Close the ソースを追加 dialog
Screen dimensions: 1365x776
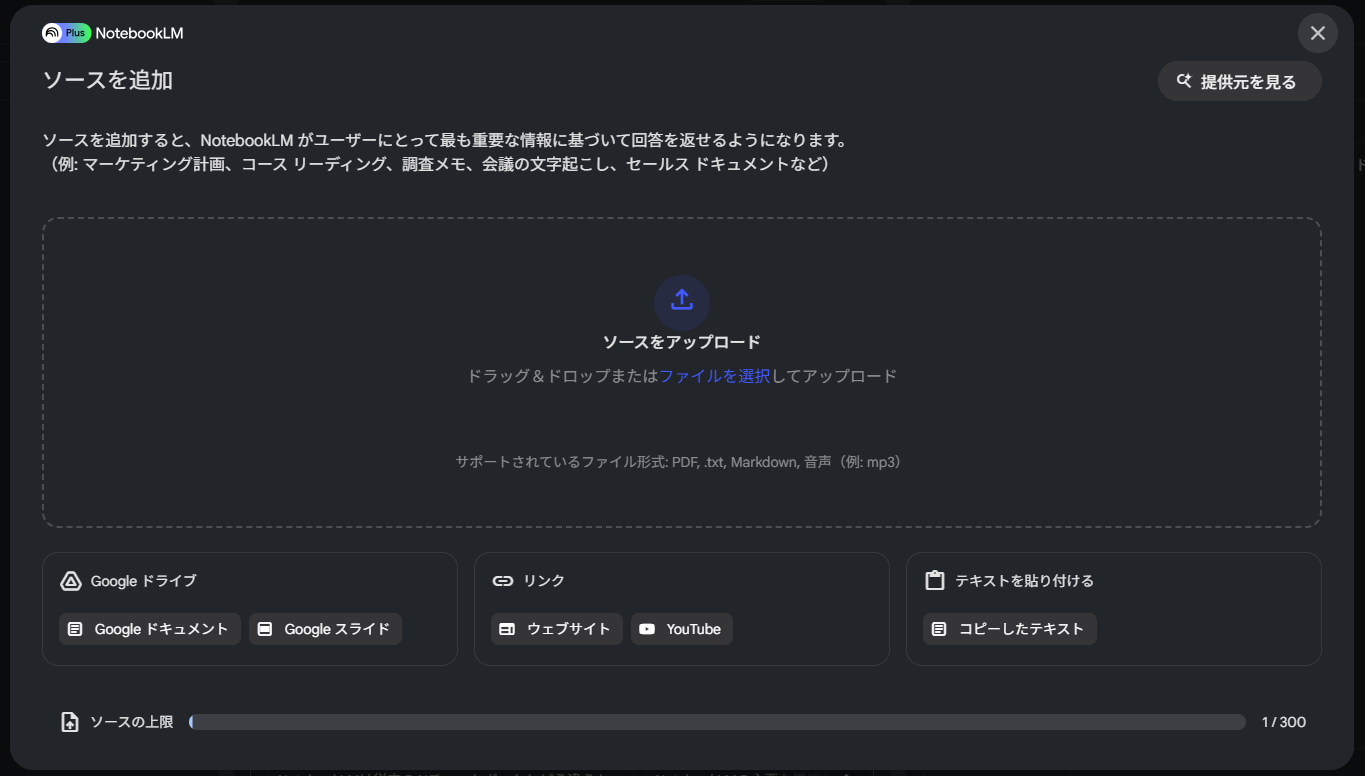coord(1317,33)
